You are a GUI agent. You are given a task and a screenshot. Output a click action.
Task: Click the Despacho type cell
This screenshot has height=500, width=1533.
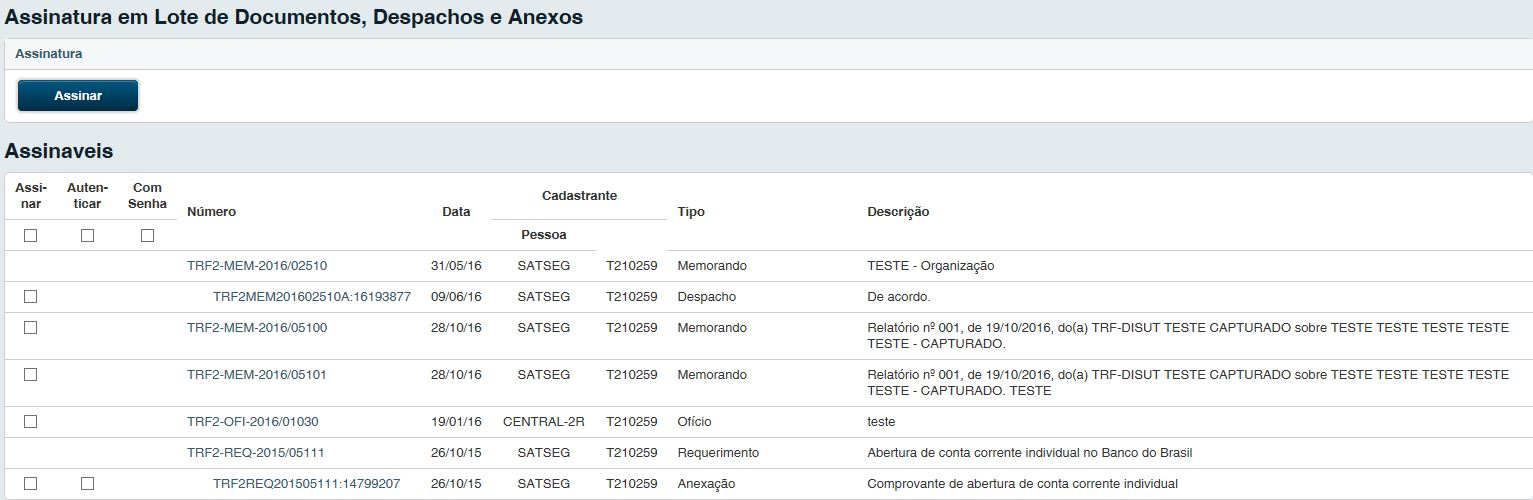pyautogui.click(x=706, y=297)
